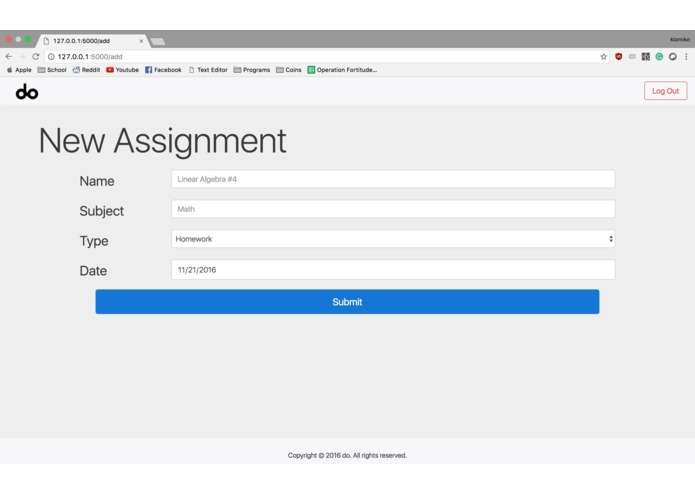Submit the new assignment form
This screenshot has width=695, height=494.
347,302
